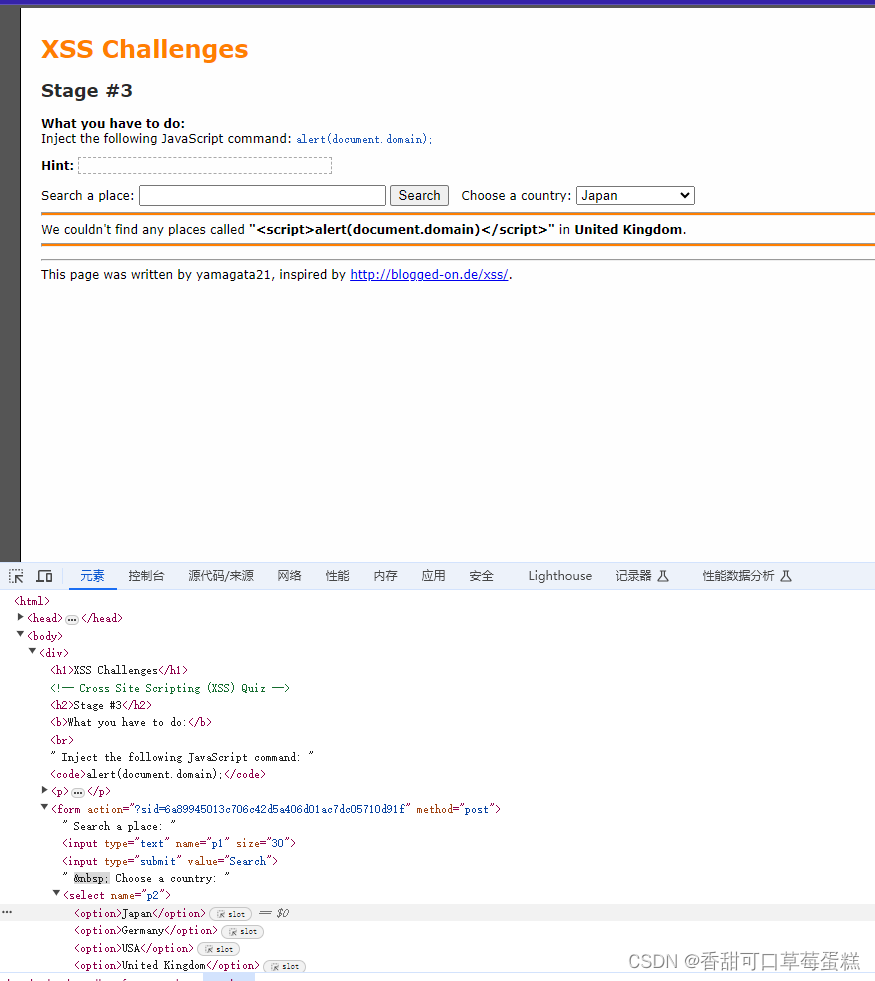
Task: Switch to the Lighthouse tab
Action: pyautogui.click(x=559, y=576)
